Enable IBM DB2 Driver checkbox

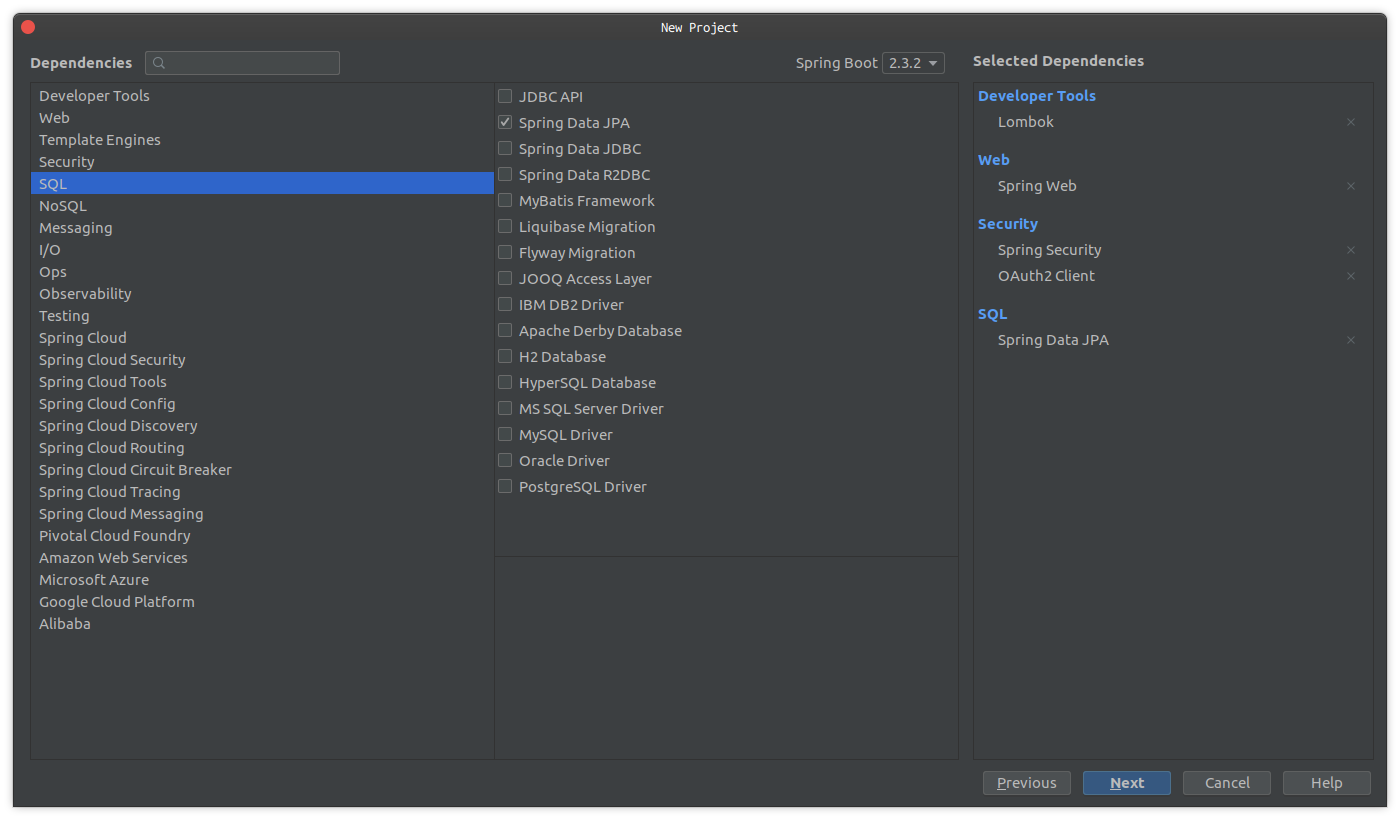click(x=505, y=305)
